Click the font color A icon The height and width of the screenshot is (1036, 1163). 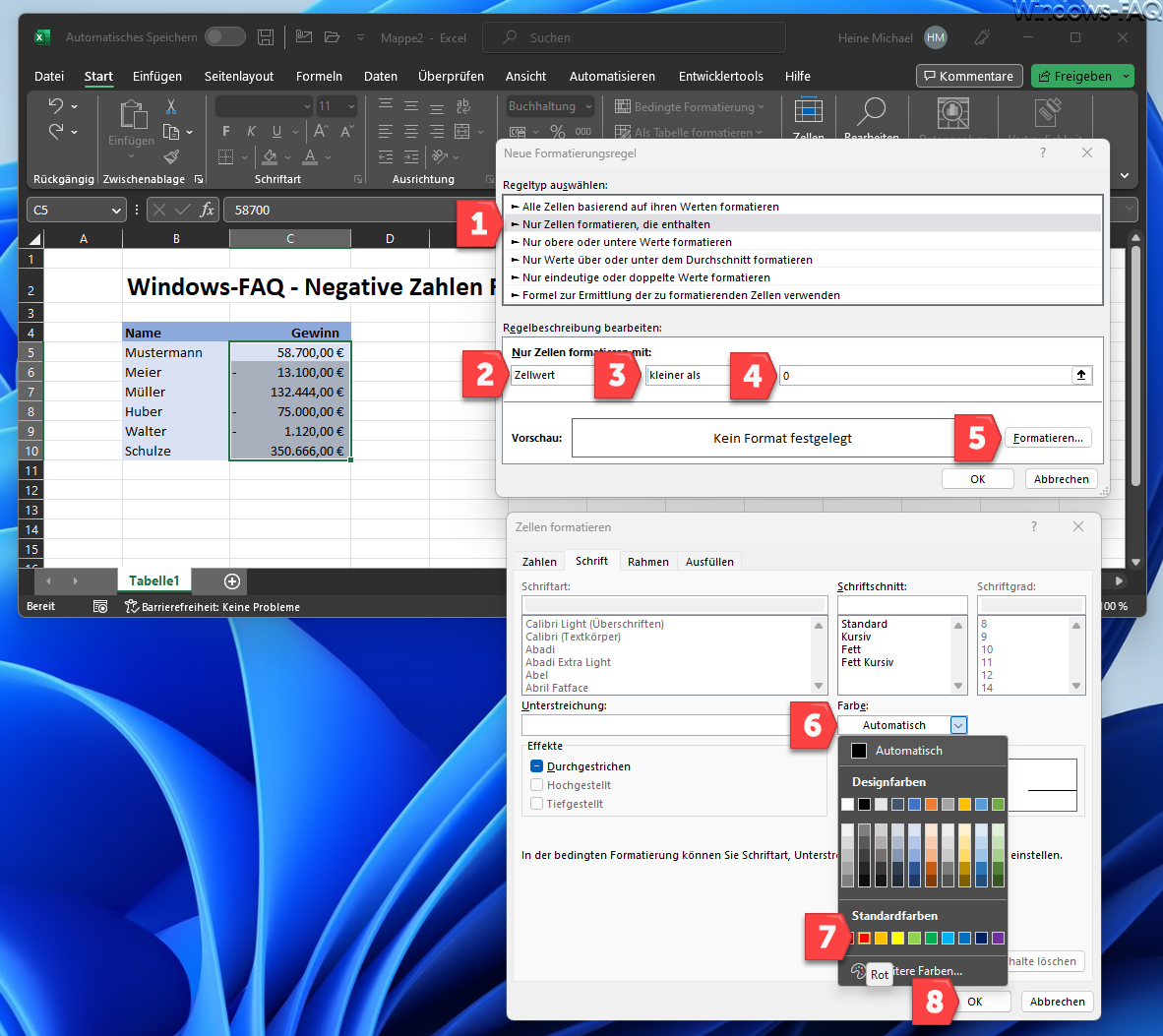point(310,156)
